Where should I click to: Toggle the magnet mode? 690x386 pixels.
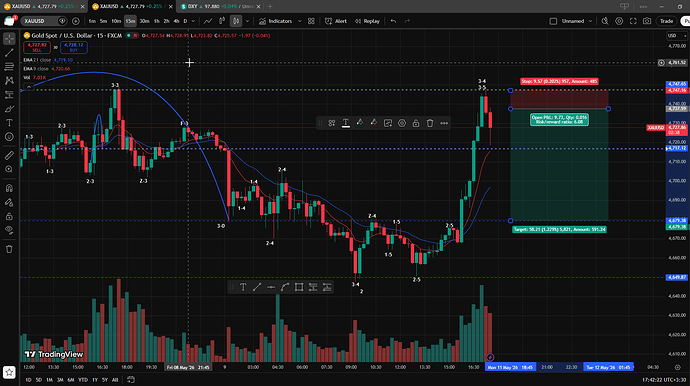point(9,188)
